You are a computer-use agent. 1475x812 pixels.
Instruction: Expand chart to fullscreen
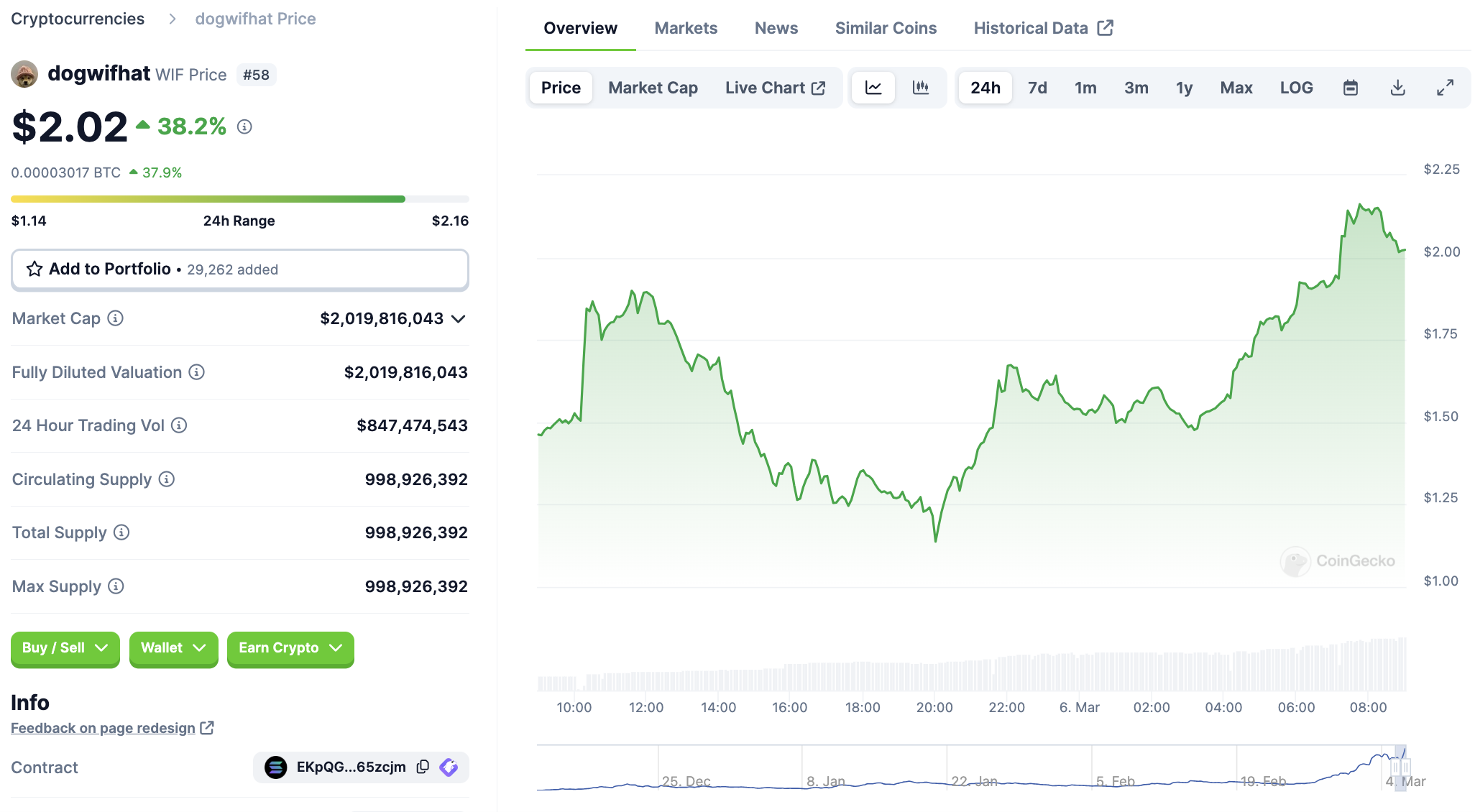(x=1445, y=88)
